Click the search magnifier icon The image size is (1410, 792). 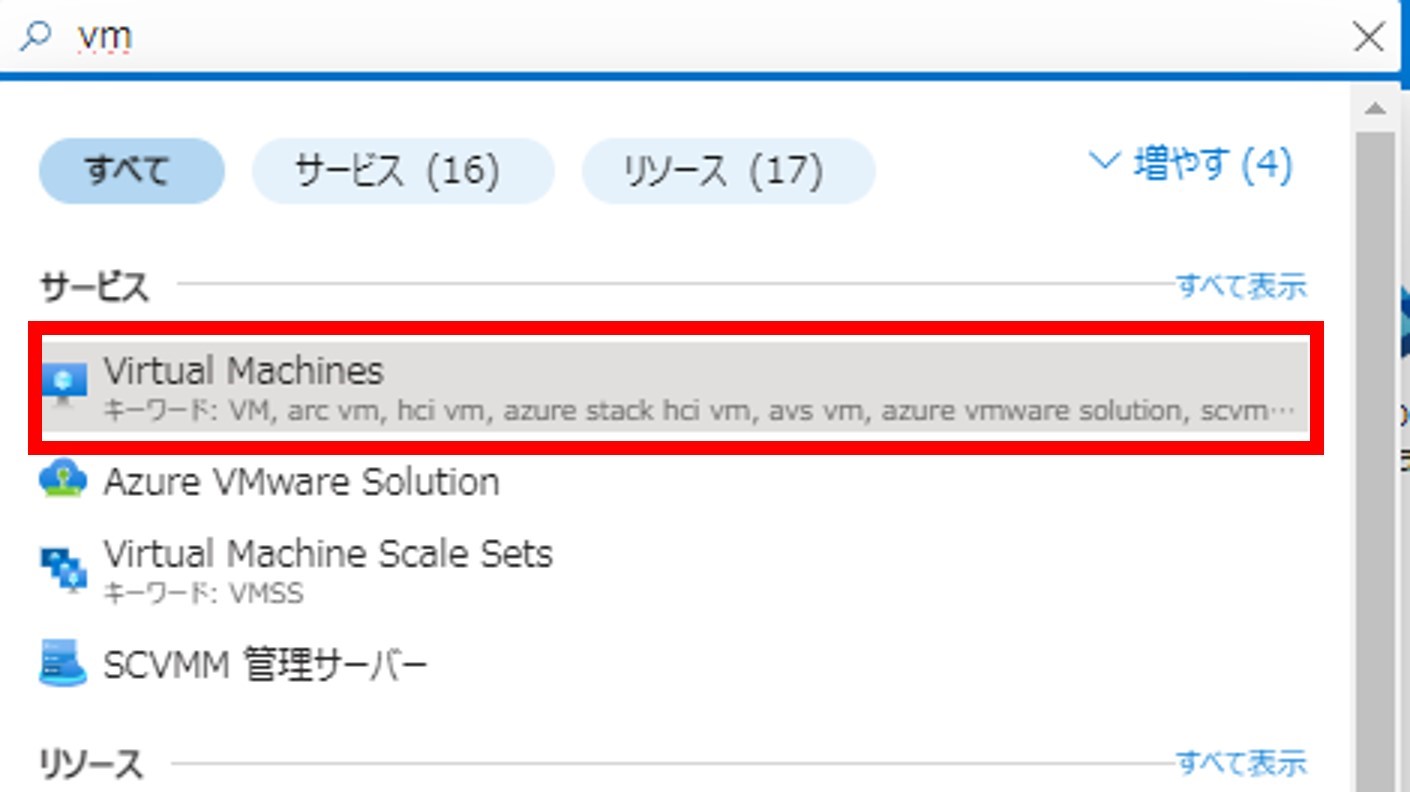pos(35,38)
